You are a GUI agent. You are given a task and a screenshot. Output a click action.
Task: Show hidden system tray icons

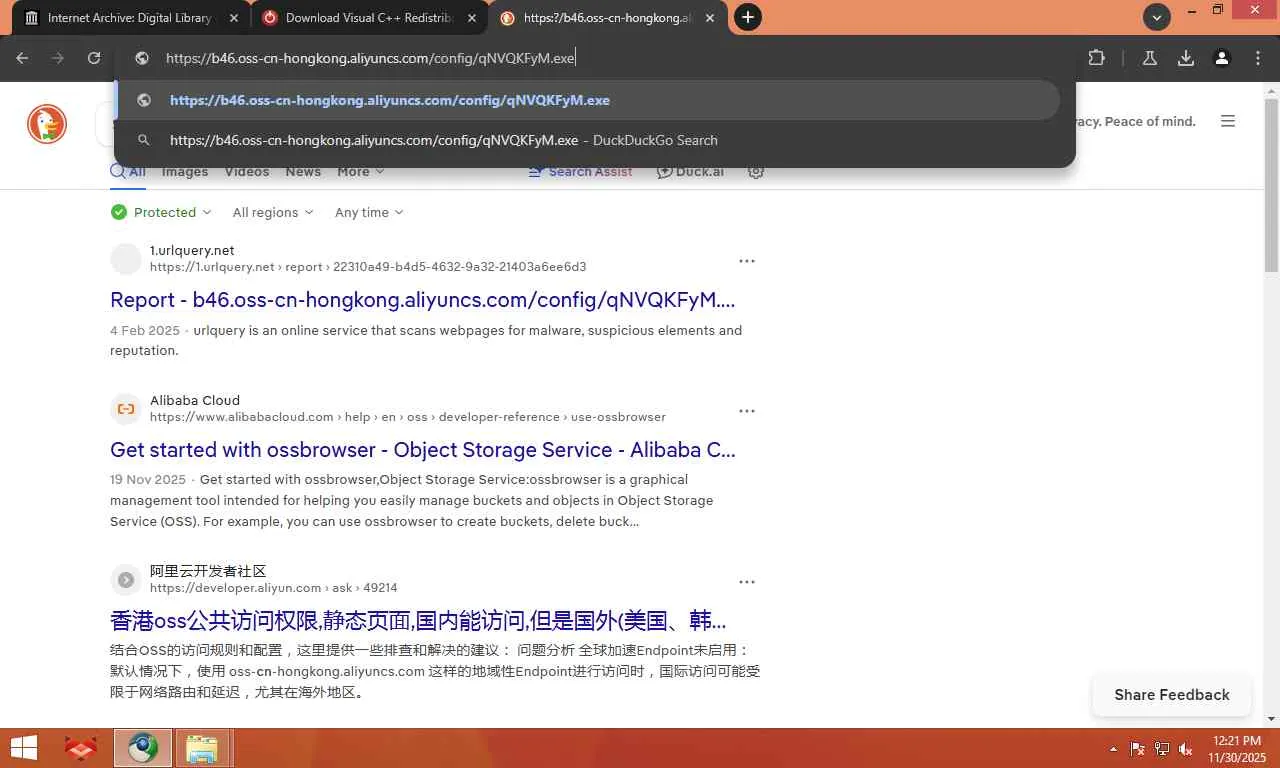pos(1114,749)
